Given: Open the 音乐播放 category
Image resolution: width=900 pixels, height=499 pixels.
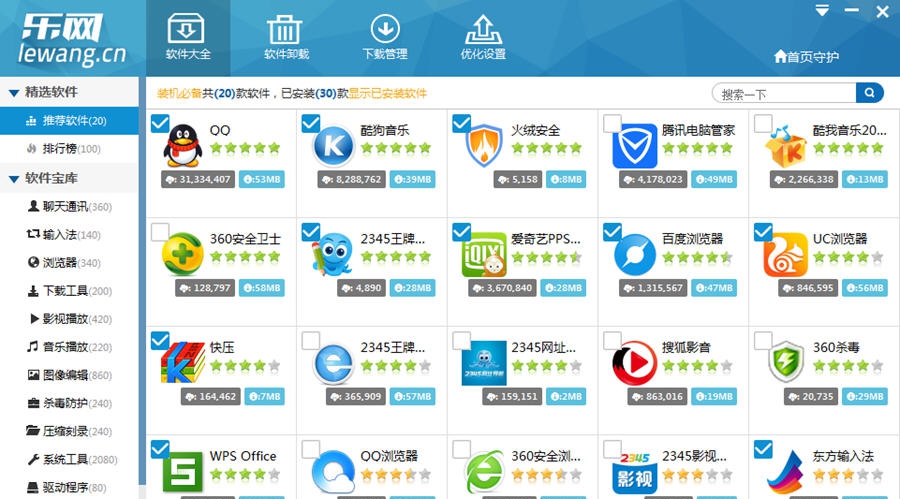Looking at the screenshot, I should tap(69, 347).
